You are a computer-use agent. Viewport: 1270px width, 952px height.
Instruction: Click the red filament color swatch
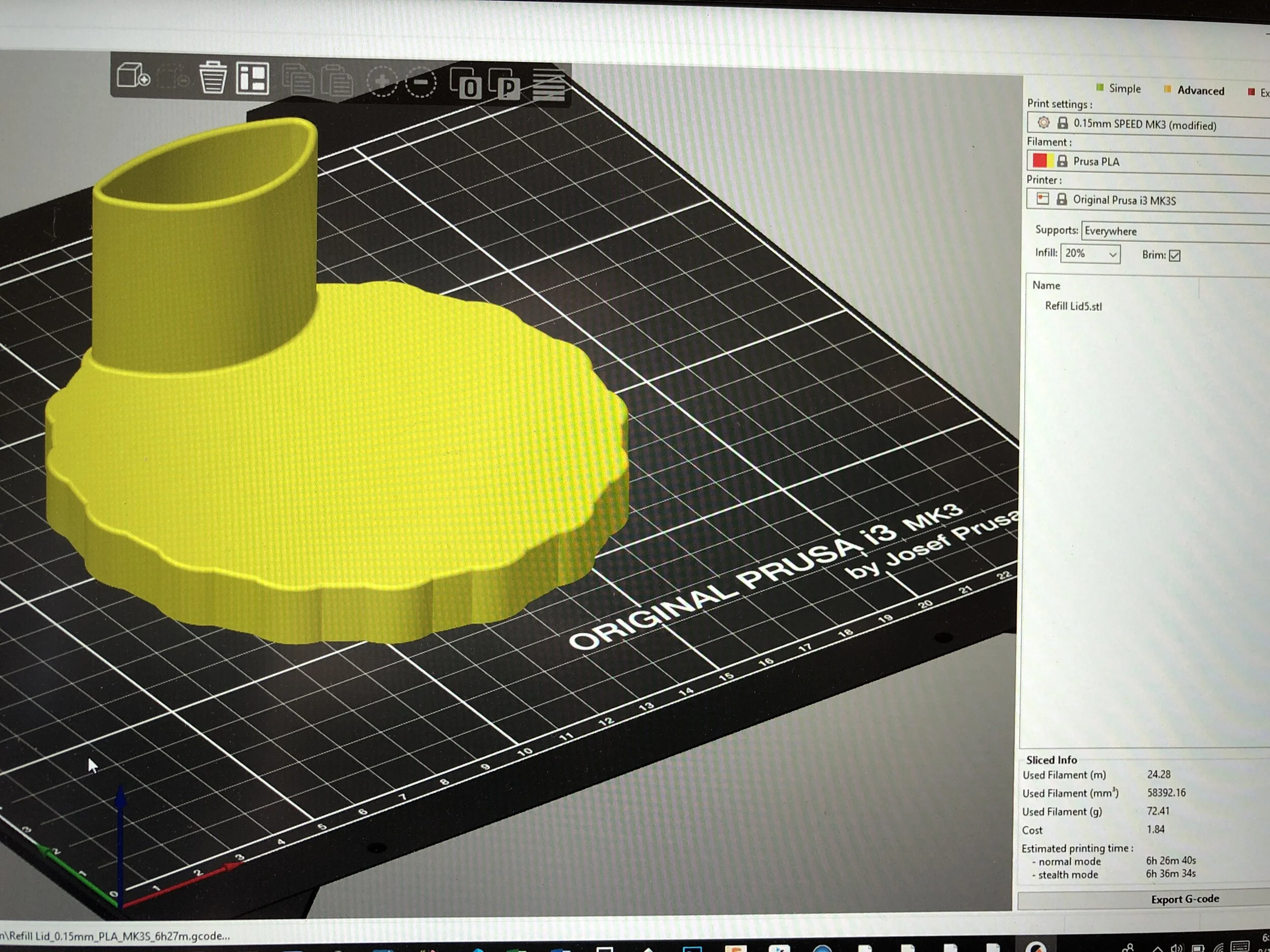pos(1039,160)
